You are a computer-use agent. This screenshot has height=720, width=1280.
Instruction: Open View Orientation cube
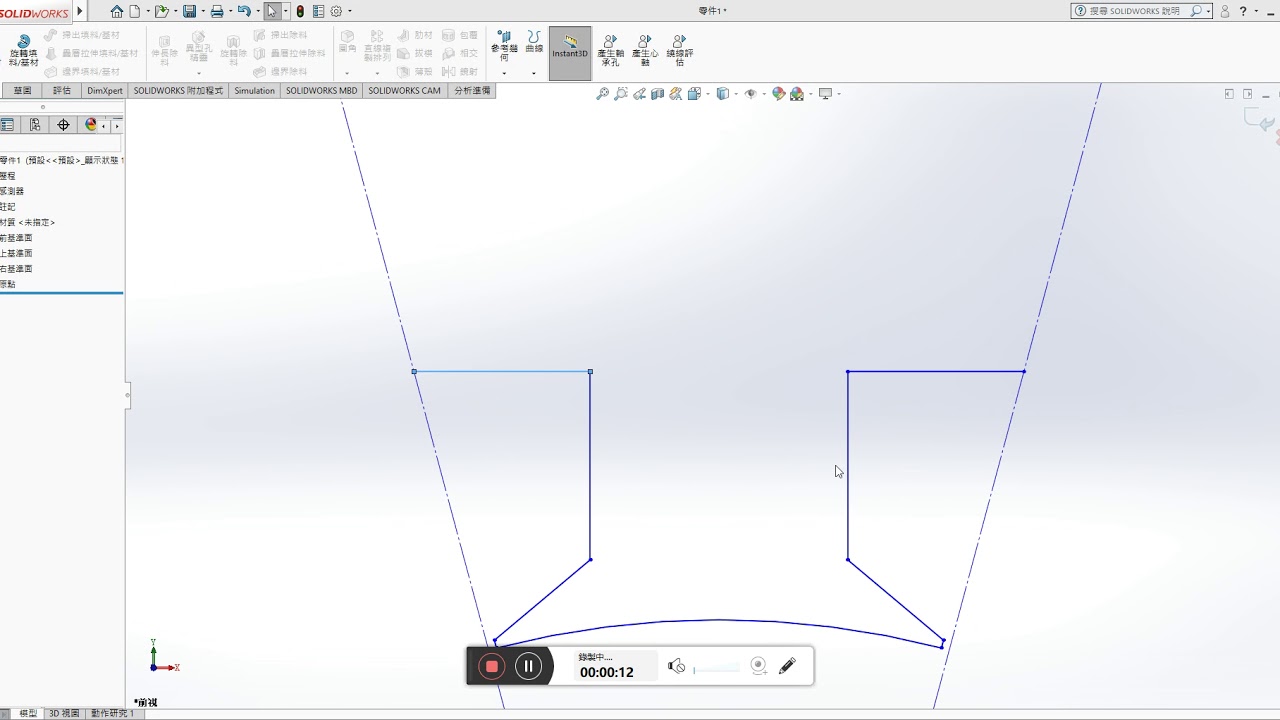pyautogui.click(x=693, y=94)
